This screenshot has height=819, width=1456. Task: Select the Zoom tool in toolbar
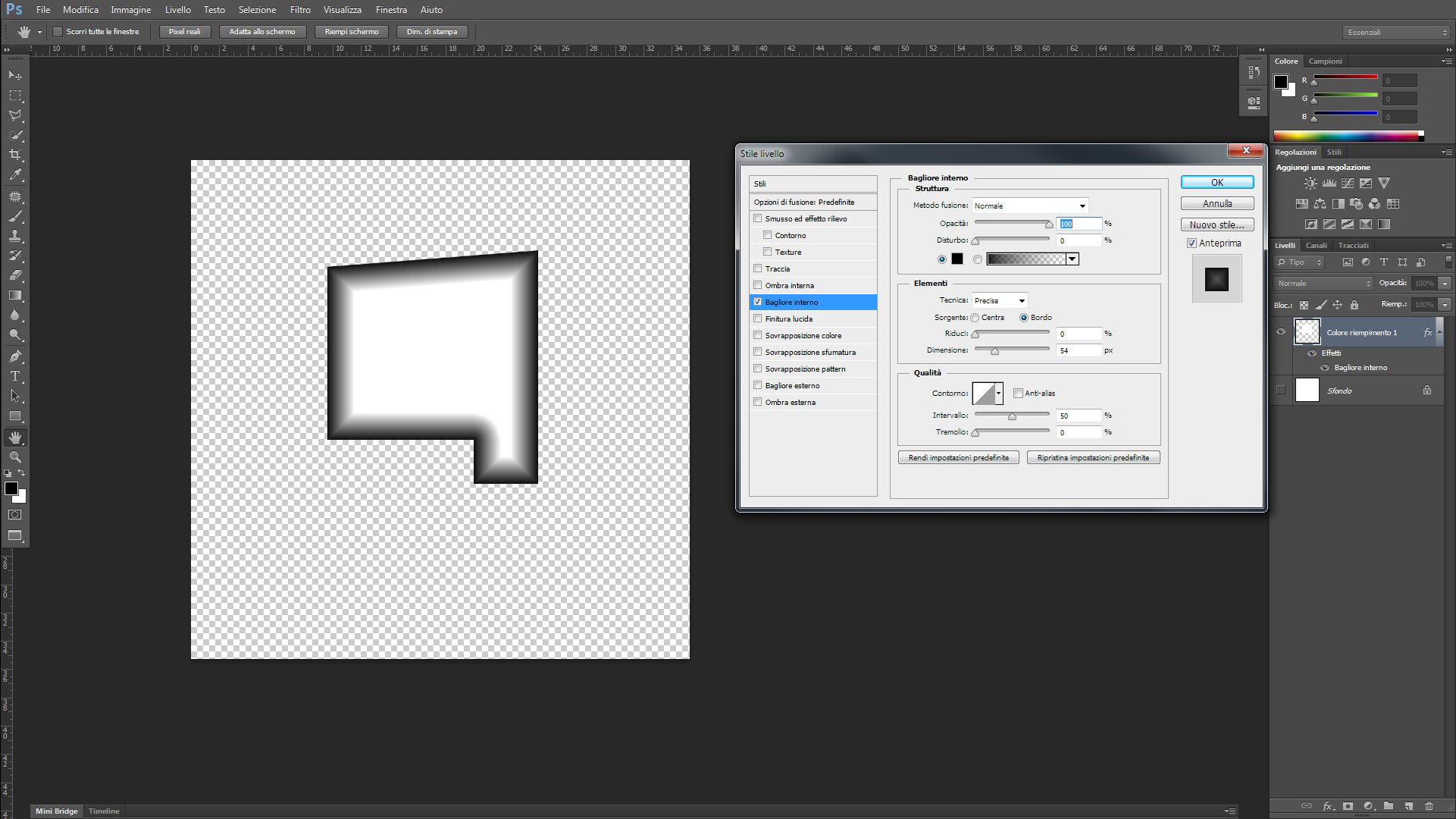[x=15, y=457]
